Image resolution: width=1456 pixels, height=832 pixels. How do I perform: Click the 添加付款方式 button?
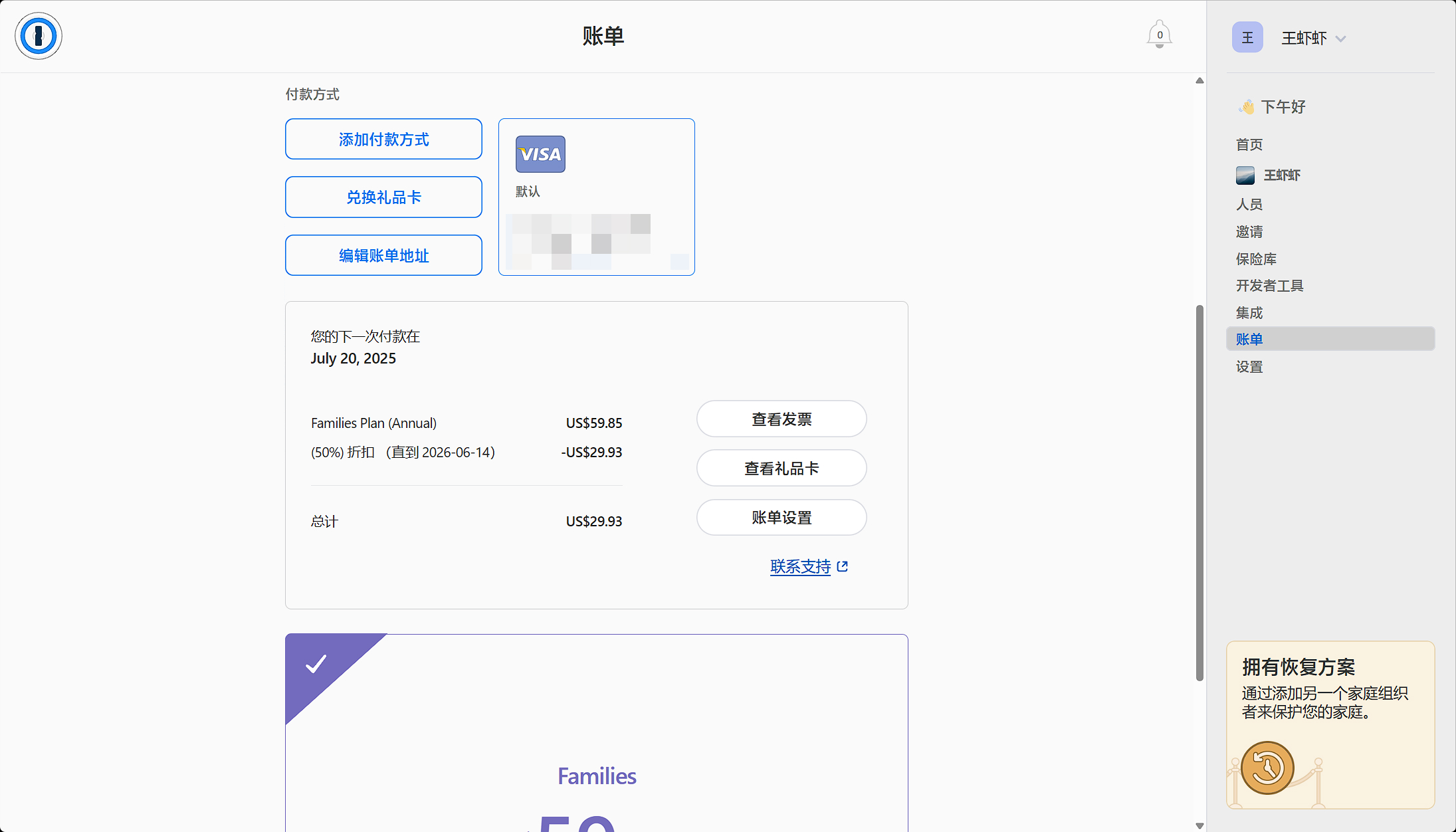tap(383, 139)
